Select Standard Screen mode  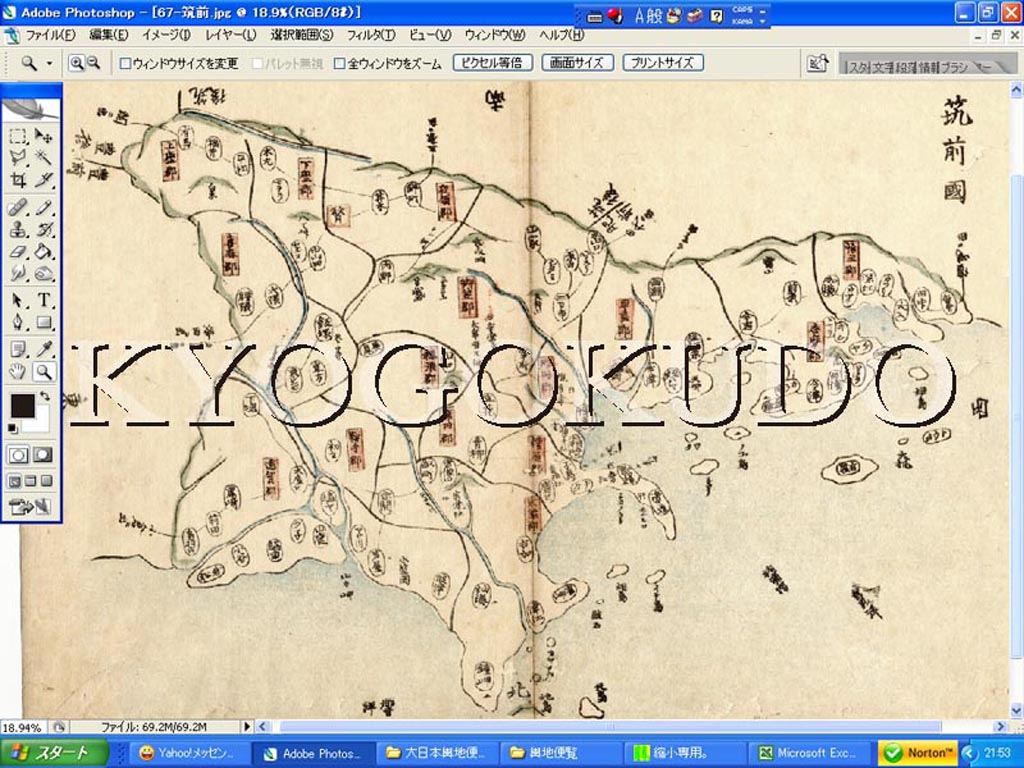[x=14, y=481]
